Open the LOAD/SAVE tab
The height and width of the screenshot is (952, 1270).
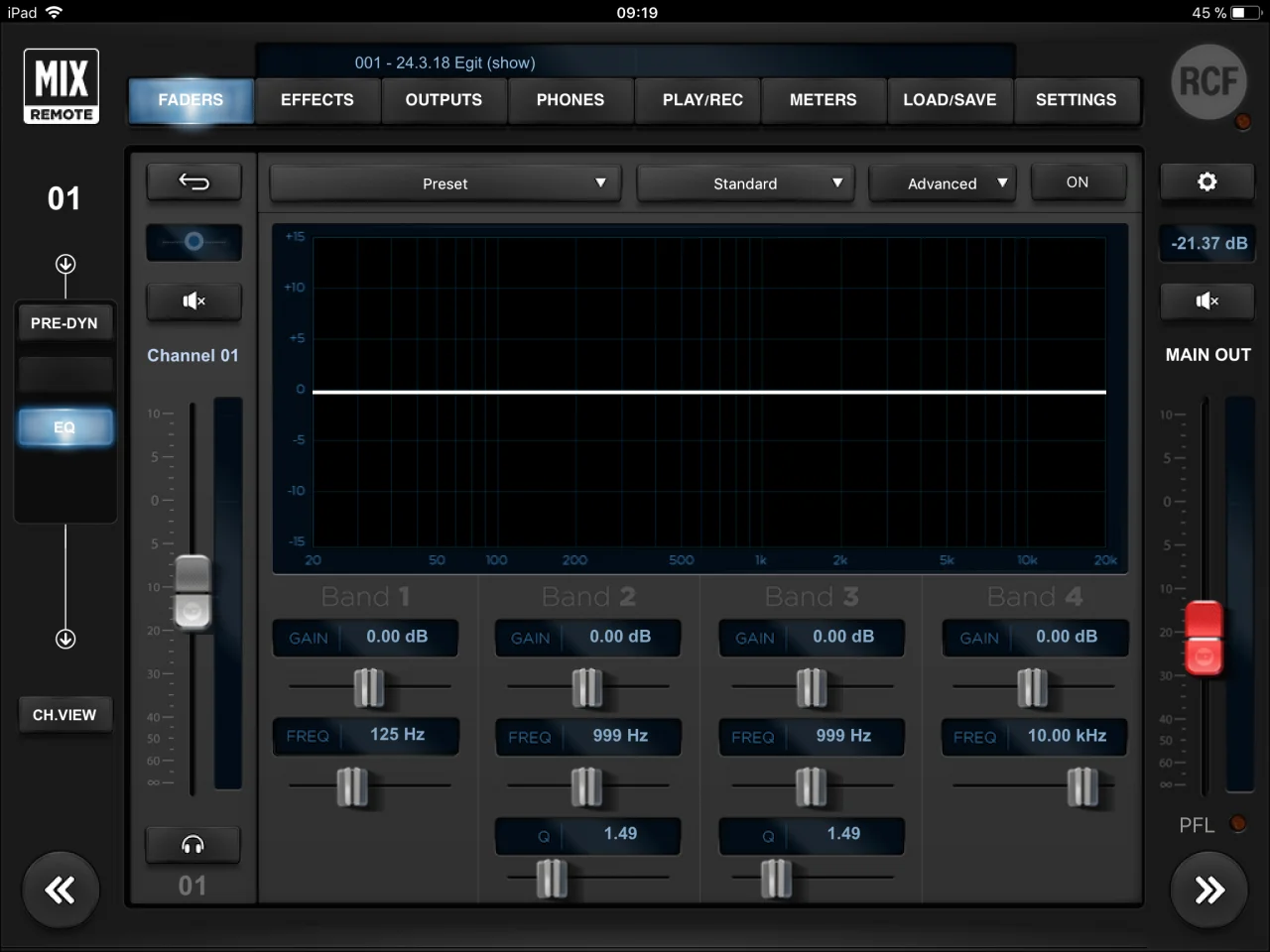click(x=950, y=100)
